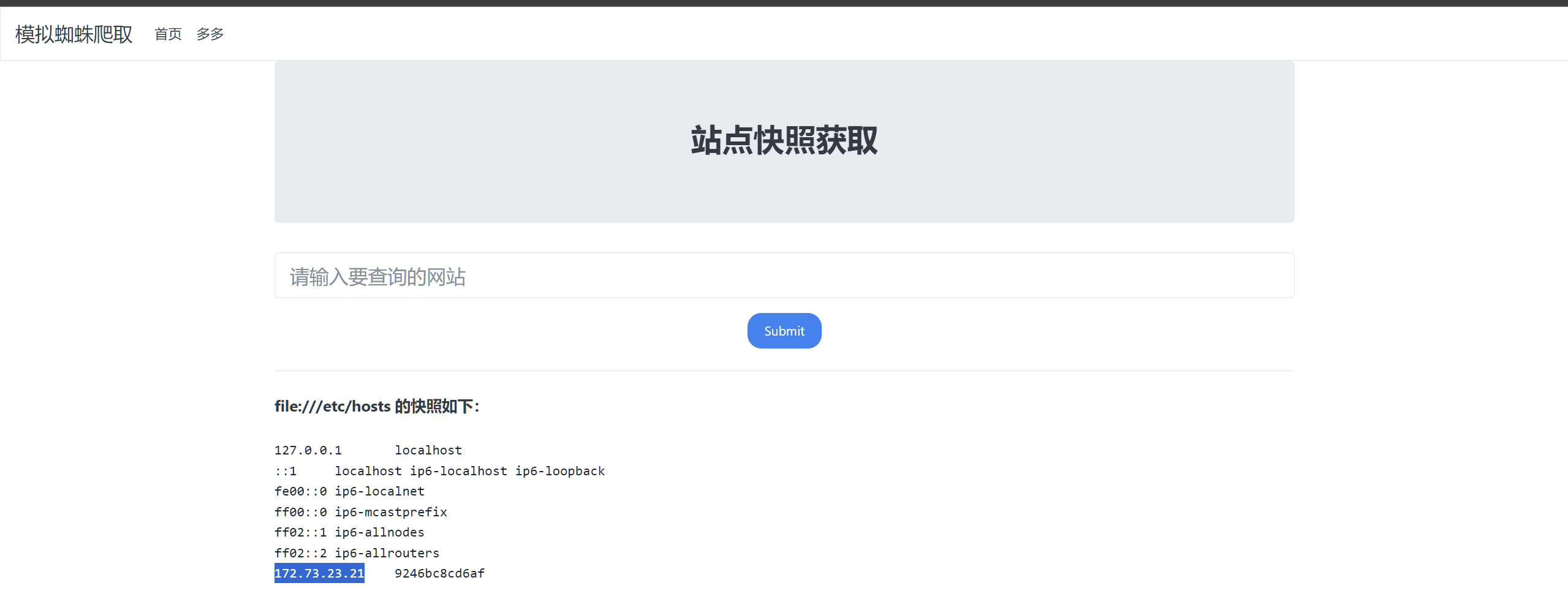This screenshot has width=1568, height=599.
Task: Click the ip6-loopback hostname text
Action: tap(559, 472)
